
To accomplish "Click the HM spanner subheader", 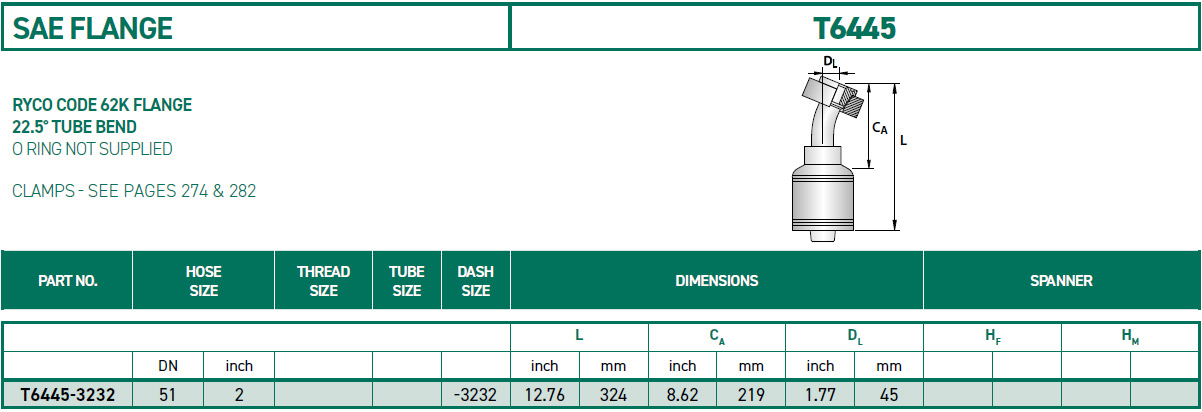I will (1130, 338).
